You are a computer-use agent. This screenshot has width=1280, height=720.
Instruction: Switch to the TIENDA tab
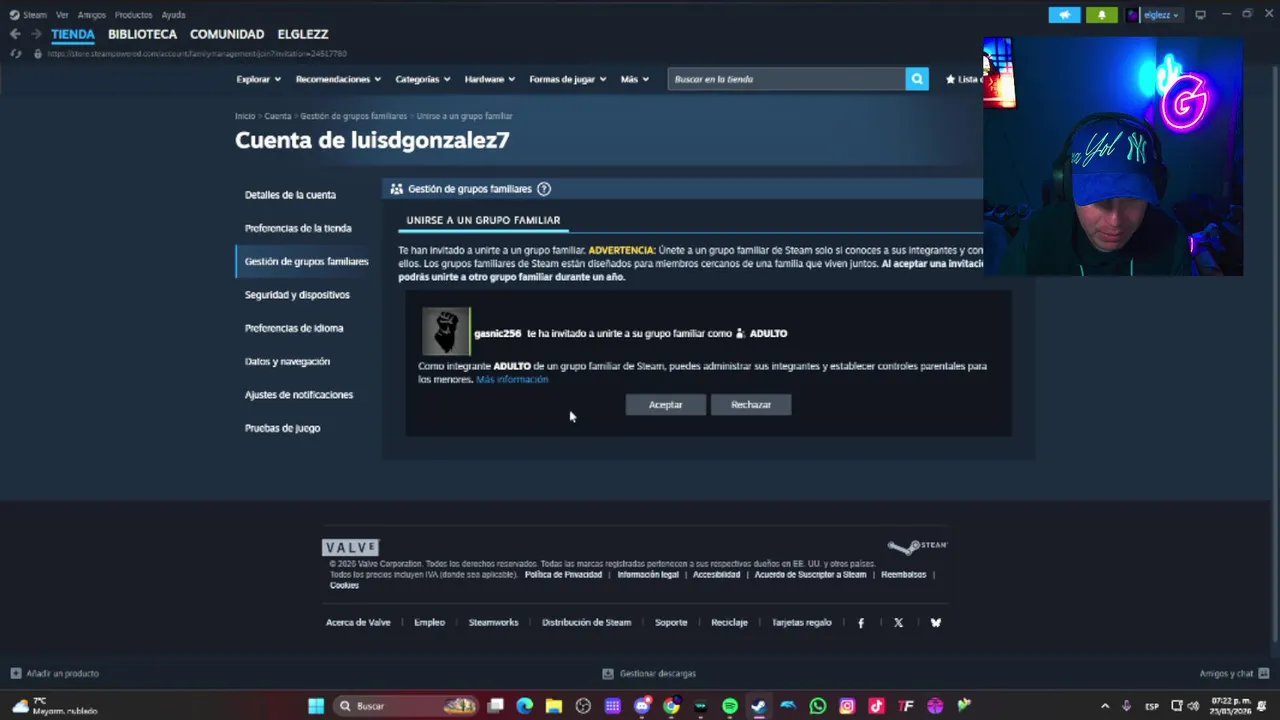pyautogui.click(x=72, y=34)
